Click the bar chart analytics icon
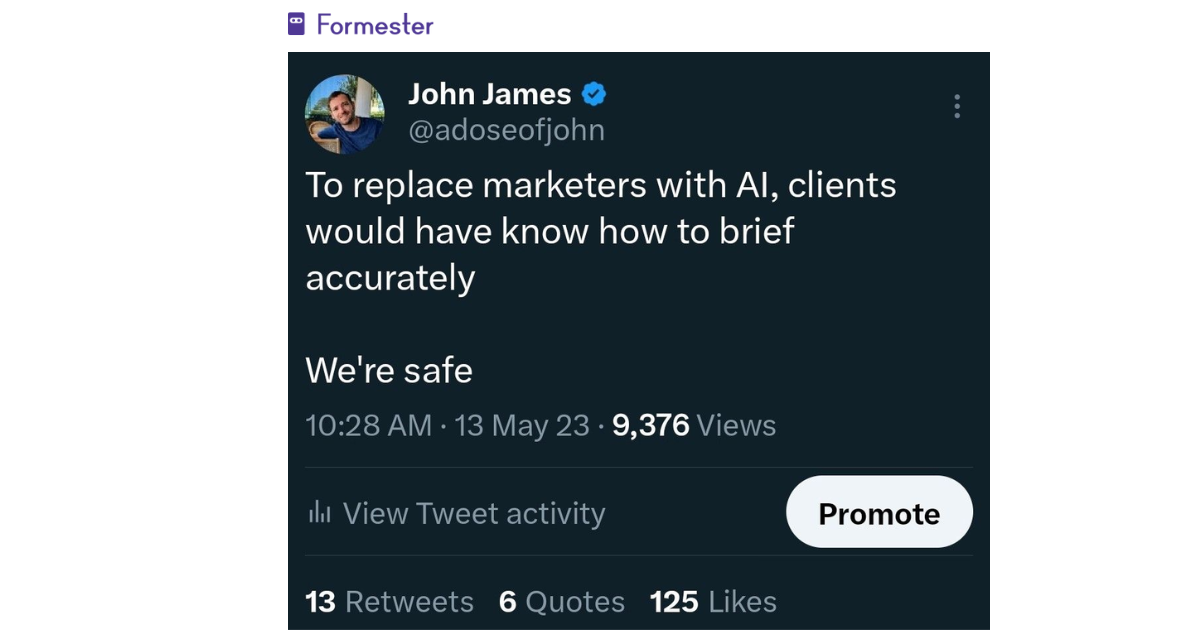The height and width of the screenshot is (630, 1200). (320, 513)
